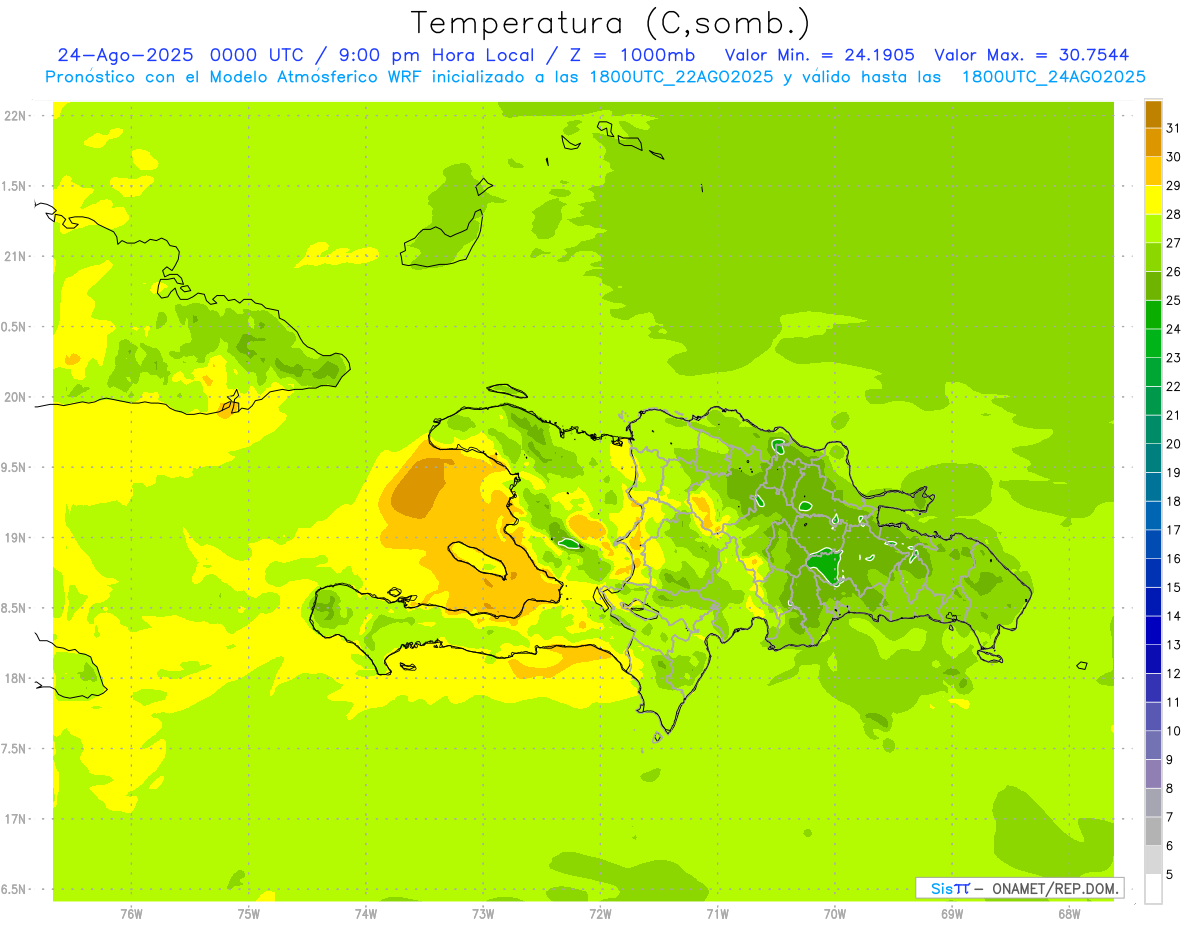Click the yellow colorbar swatch between 28 and 29
Screen dimensions: 1200x927
1153,200
